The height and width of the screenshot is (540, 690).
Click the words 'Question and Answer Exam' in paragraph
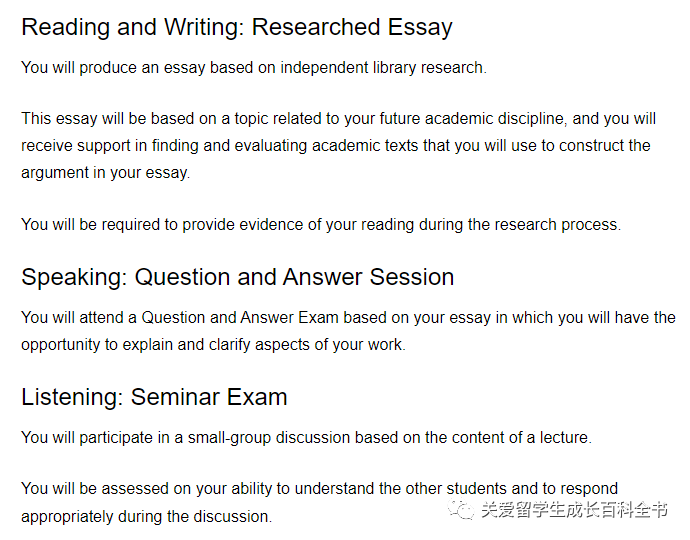(240, 318)
